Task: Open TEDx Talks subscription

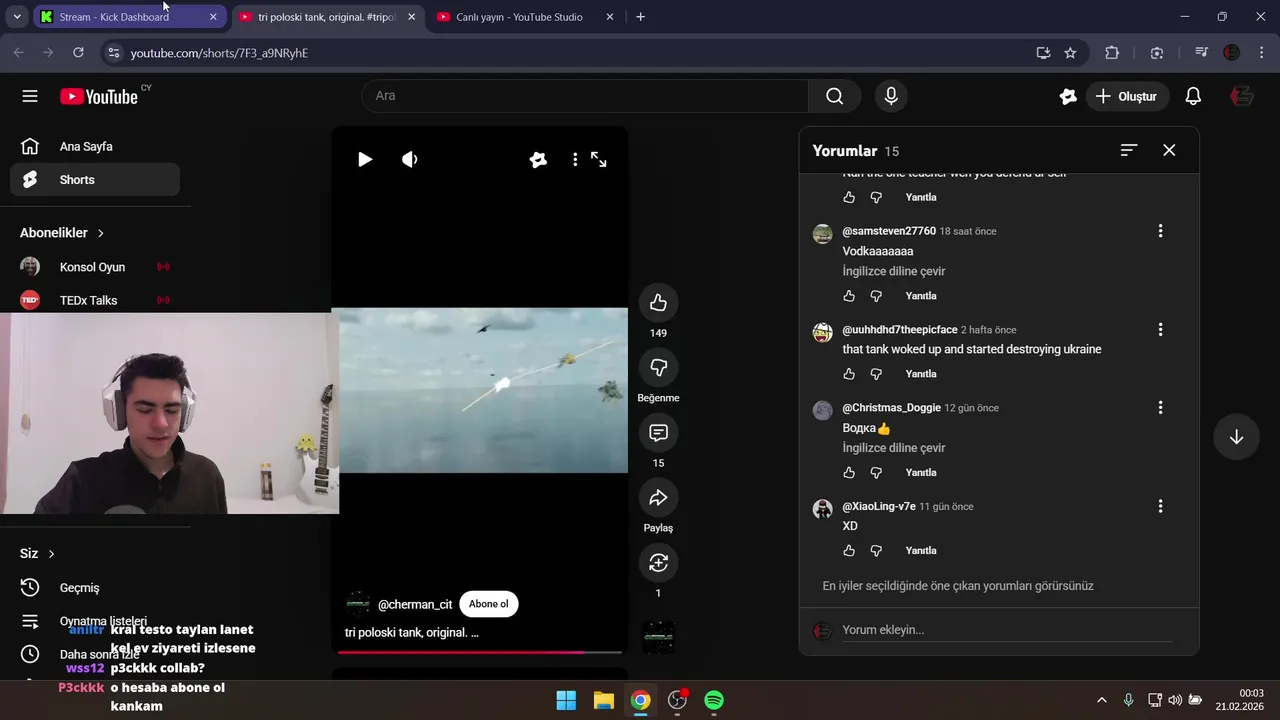Action: [x=95, y=300]
